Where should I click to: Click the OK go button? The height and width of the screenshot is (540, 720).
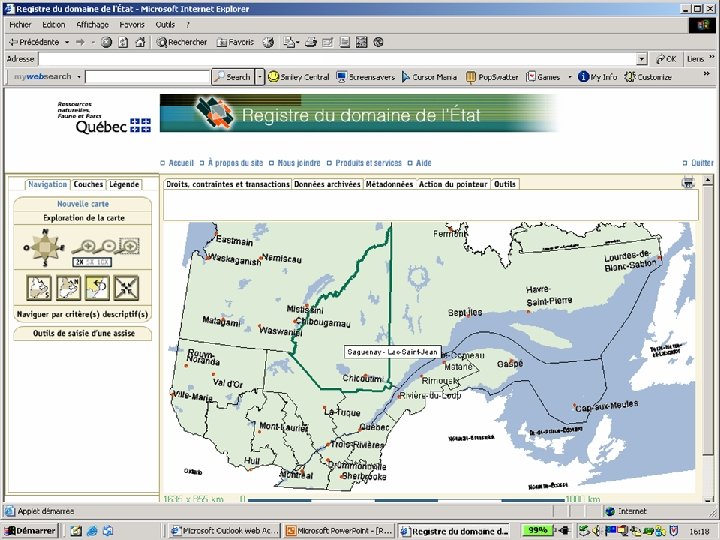point(666,59)
